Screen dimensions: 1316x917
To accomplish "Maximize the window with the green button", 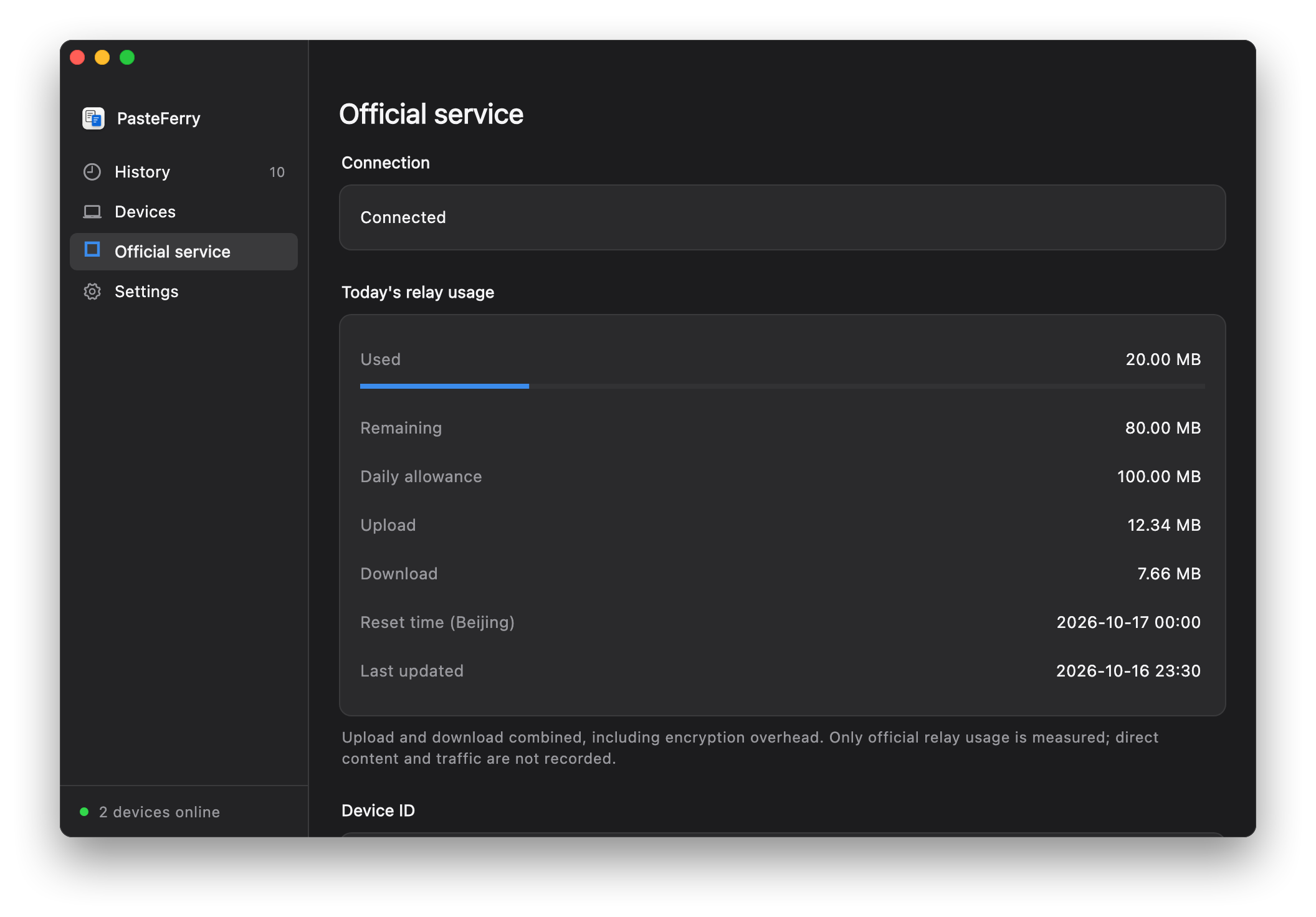I will [x=127, y=57].
